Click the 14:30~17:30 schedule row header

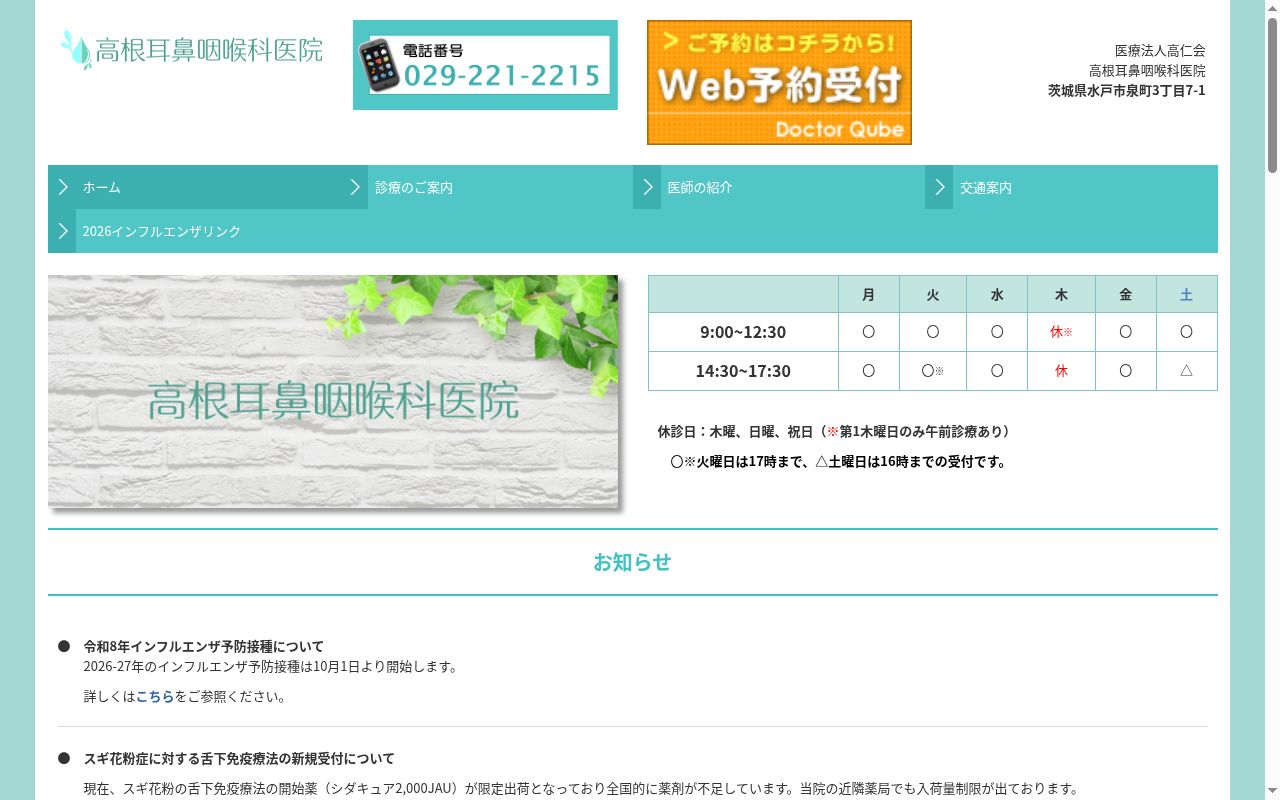point(743,371)
